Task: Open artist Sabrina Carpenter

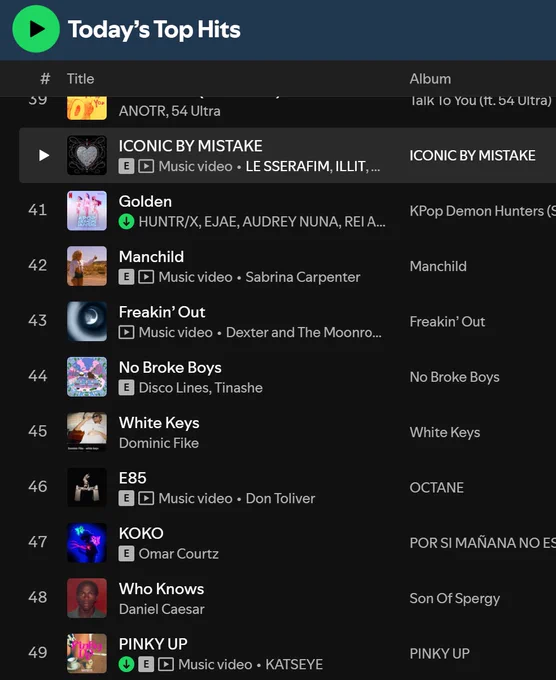Action: pyautogui.click(x=303, y=277)
